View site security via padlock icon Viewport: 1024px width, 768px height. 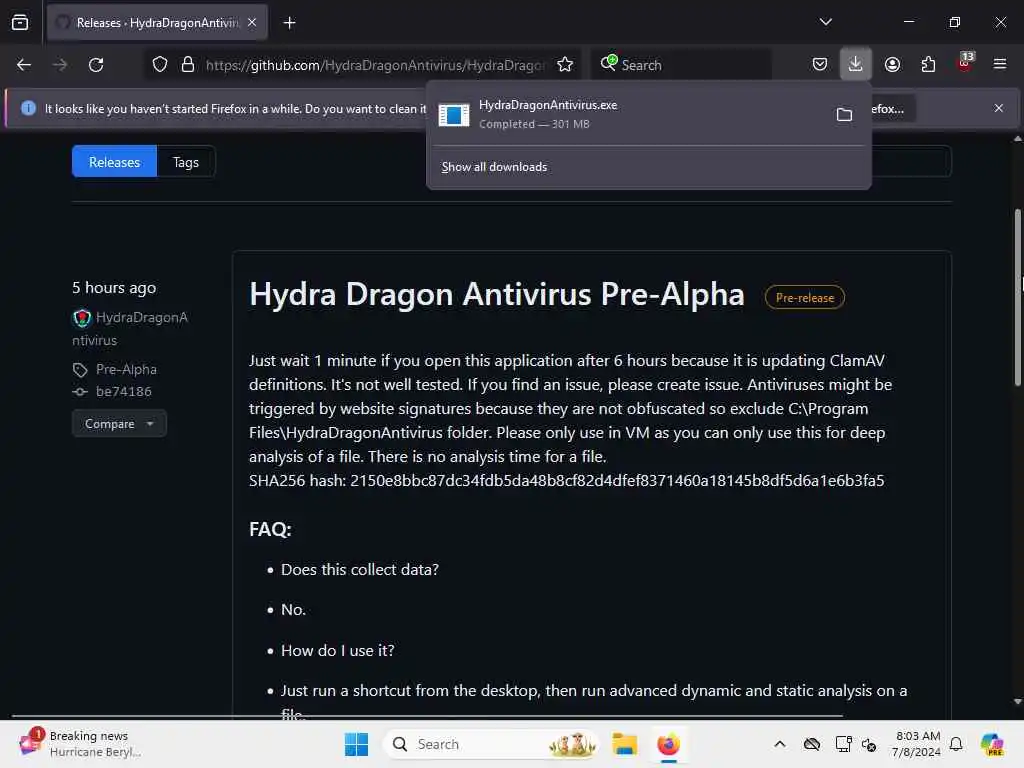(188, 65)
